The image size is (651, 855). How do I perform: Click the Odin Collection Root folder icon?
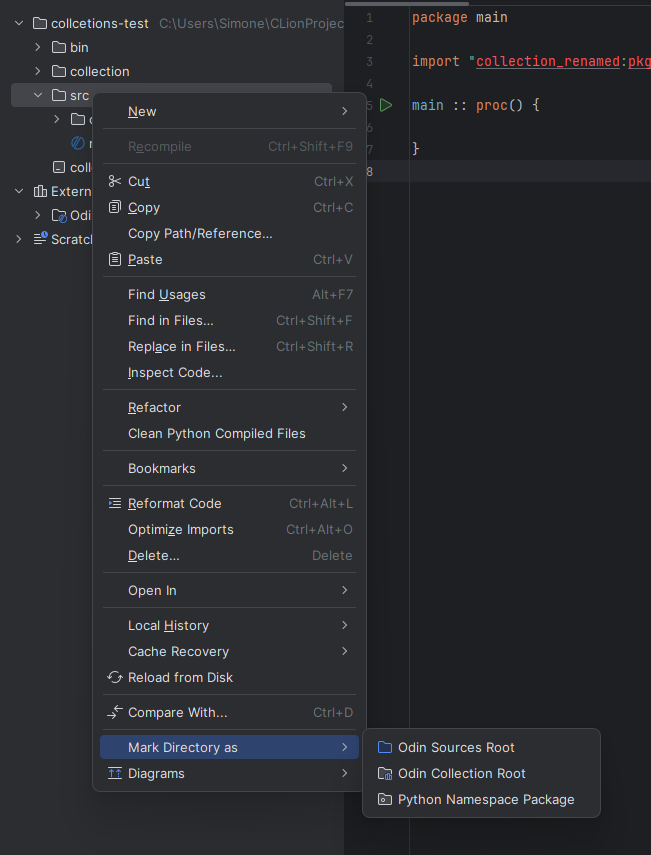385,773
